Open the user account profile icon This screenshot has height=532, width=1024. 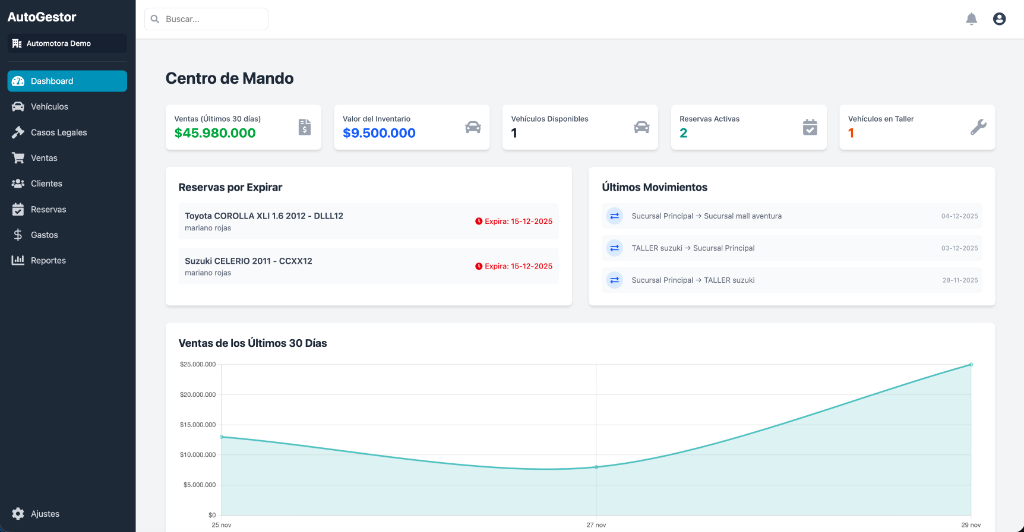coord(998,19)
